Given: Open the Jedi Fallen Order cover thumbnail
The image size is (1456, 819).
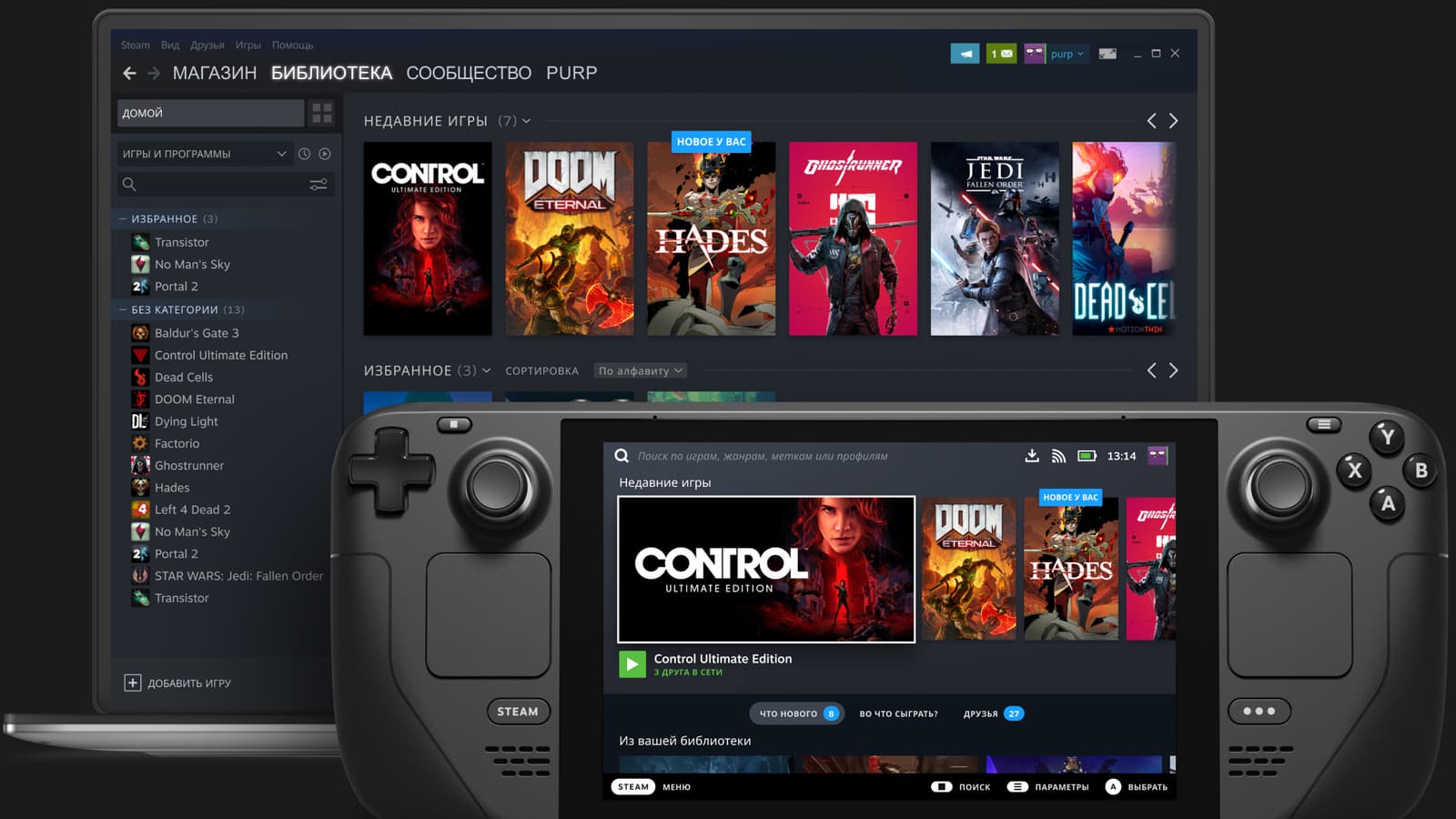Looking at the screenshot, I should point(996,238).
